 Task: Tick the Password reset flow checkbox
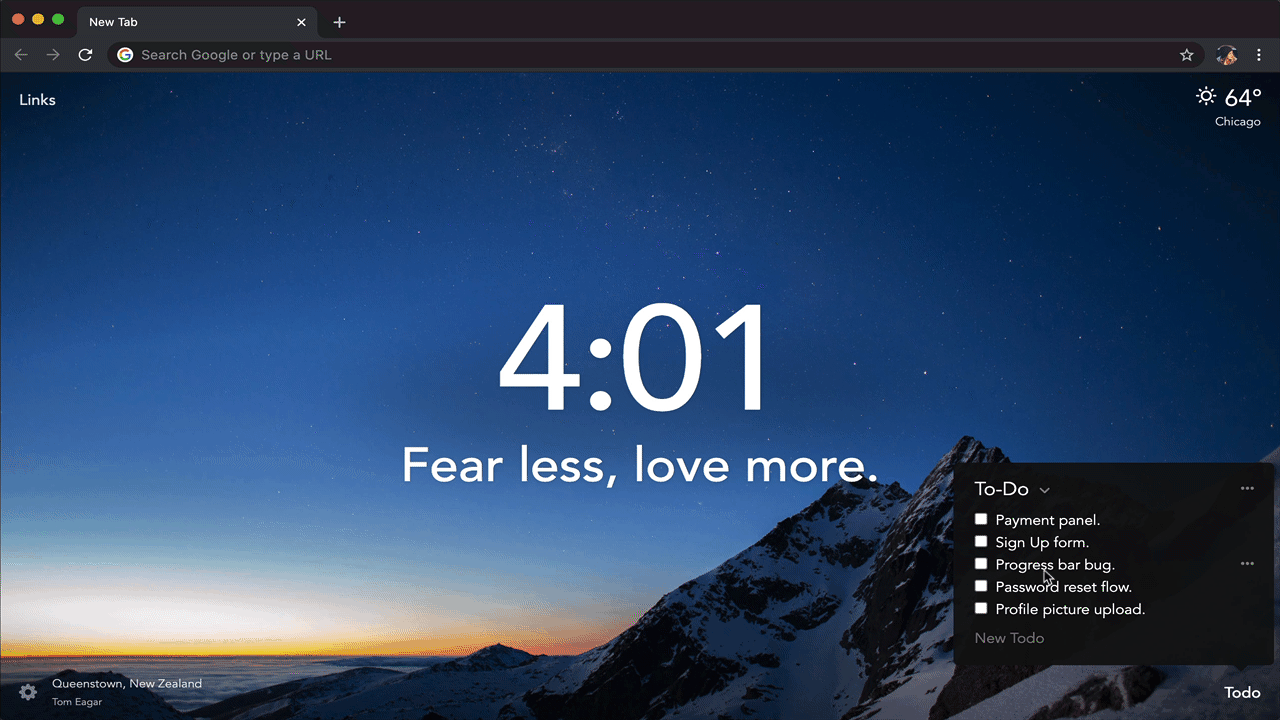981,586
